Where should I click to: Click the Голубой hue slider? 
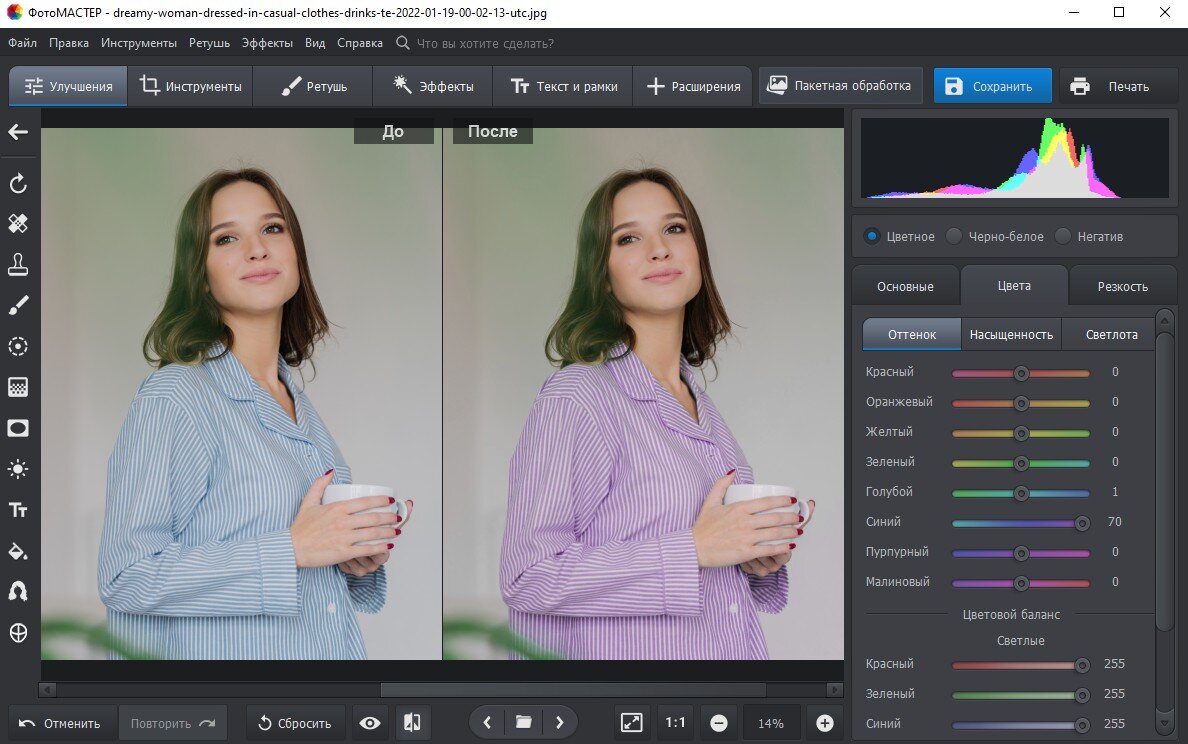[x=1021, y=493]
